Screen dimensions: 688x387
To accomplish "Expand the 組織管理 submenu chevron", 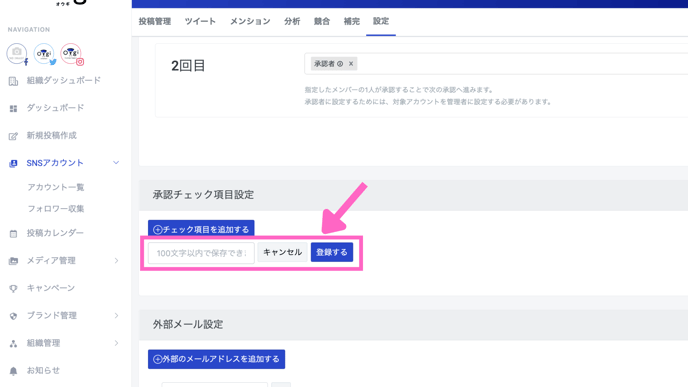I will point(116,343).
